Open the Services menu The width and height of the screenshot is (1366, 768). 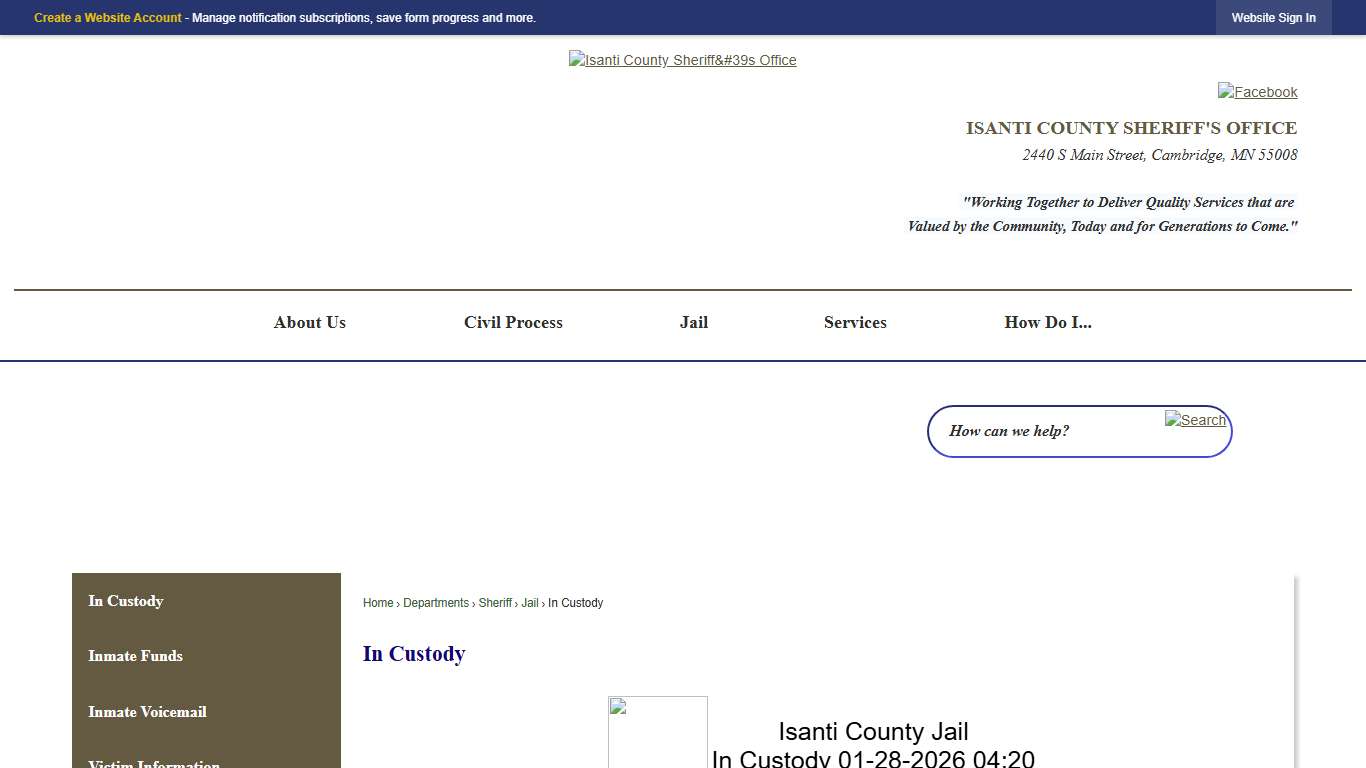855,322
